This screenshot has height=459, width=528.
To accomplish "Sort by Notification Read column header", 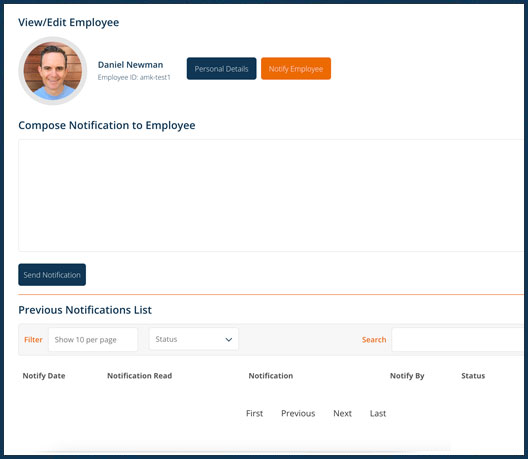I will [139, 376].
